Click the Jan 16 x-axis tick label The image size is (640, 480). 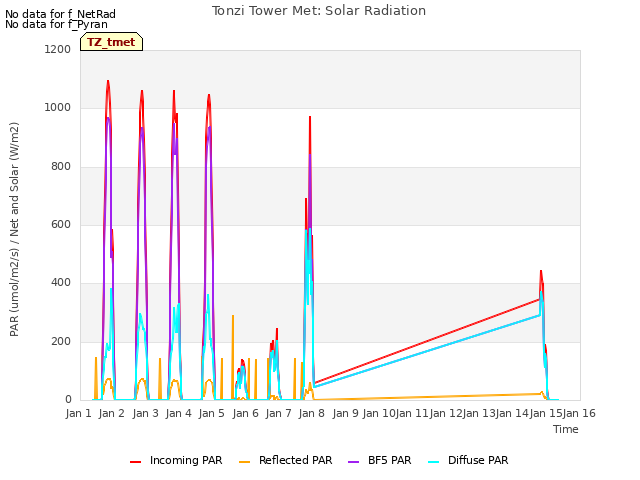click(x=579, y=413)
